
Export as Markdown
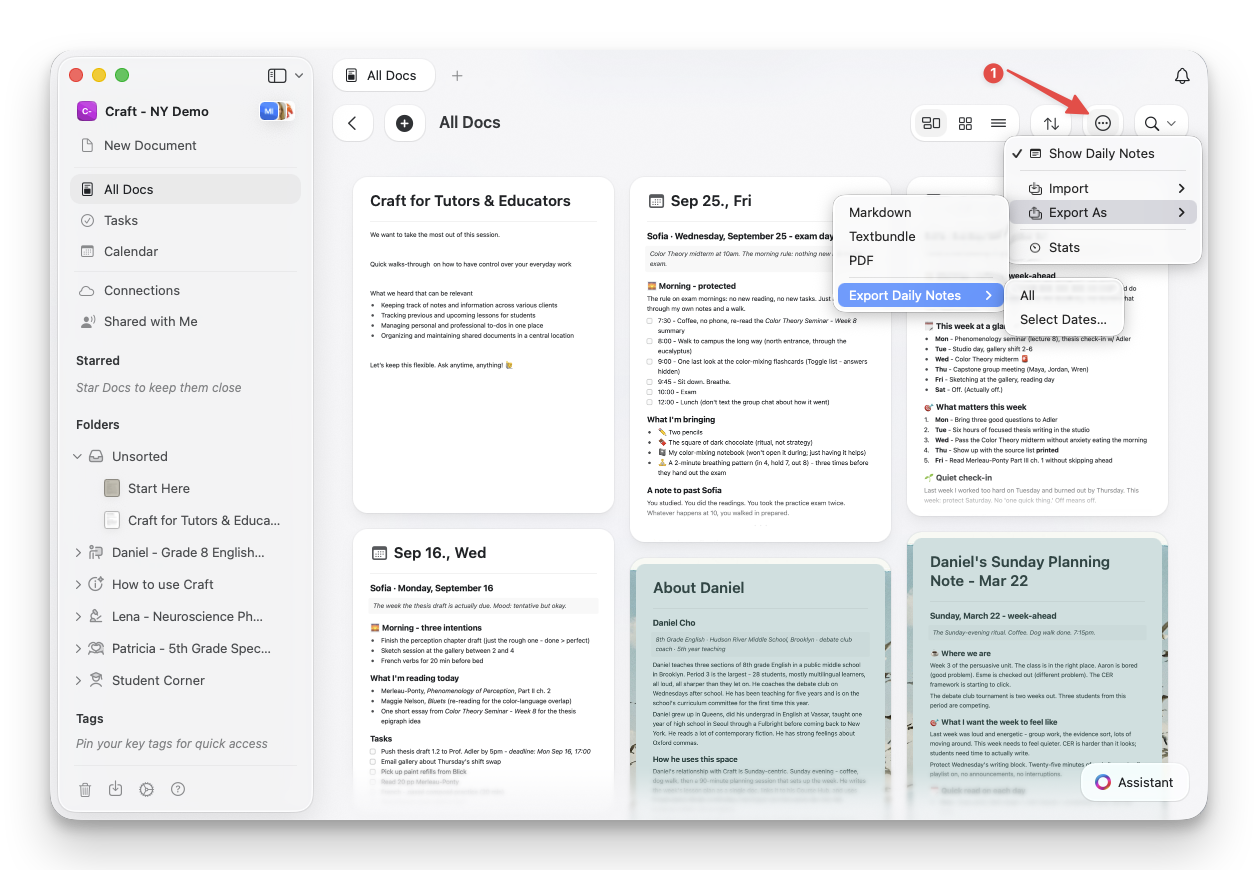tap(920, 212)
